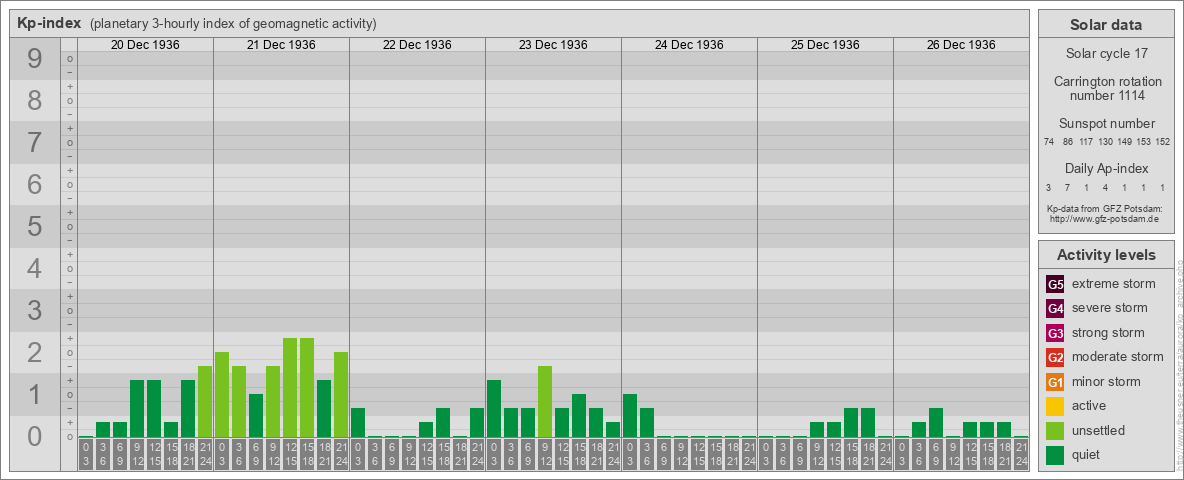1184x480 pixels.
Task: Click the 21 Dec 0–3 hour bar
Action: coord(222,395)
